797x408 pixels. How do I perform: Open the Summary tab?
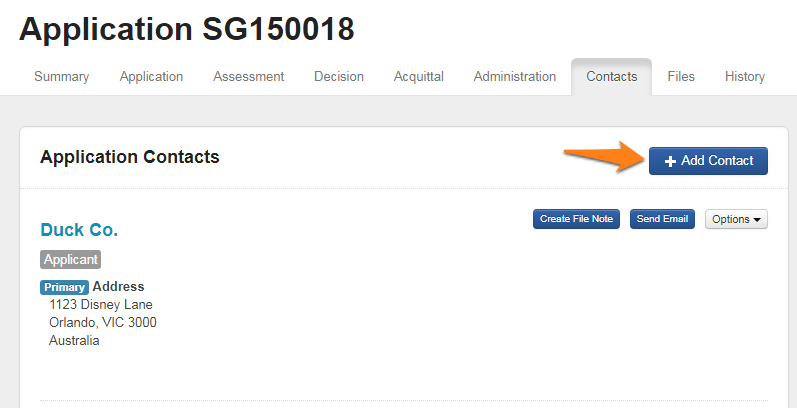62,77
